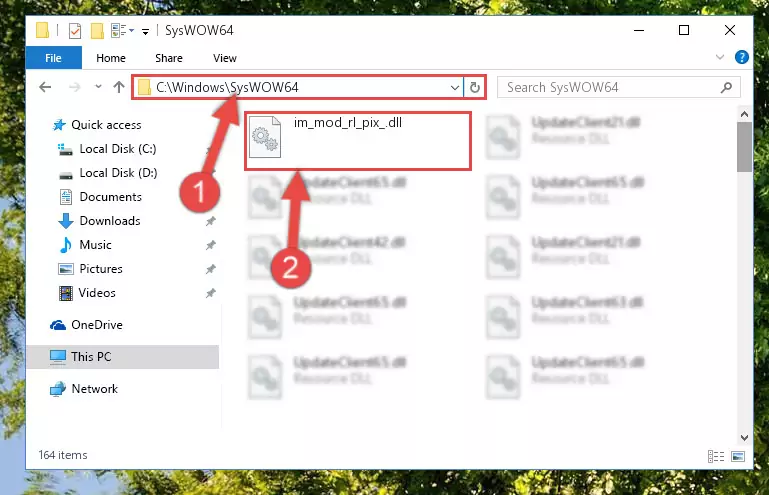Open the blue Help question mark icon

point(742,57)
